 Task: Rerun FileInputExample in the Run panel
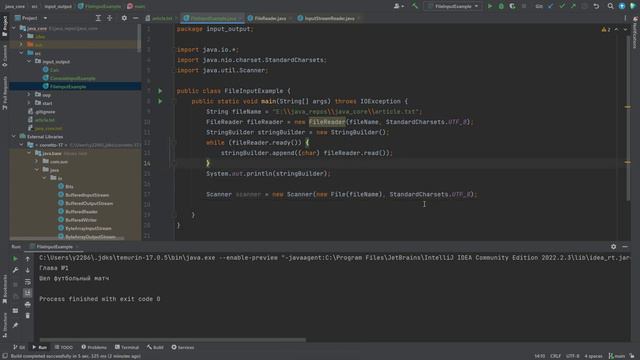(15, 258)
